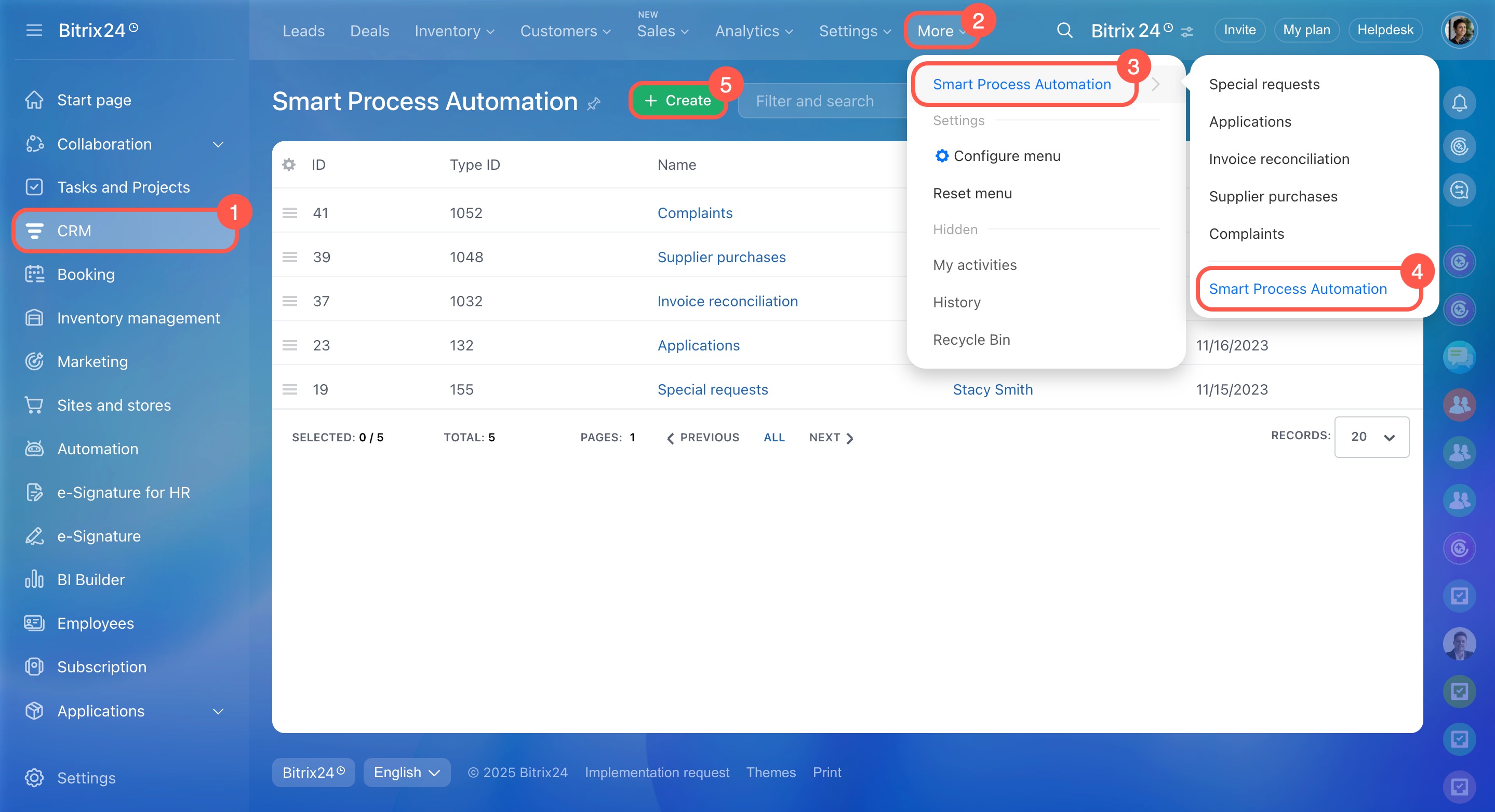Open the CRM sidebar item

(x=125, y=231)
